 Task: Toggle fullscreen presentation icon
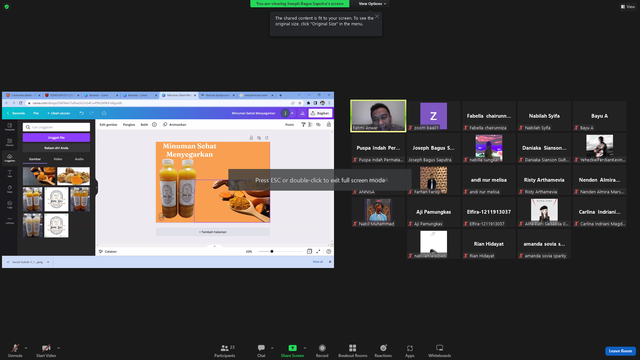coord(318,251)
